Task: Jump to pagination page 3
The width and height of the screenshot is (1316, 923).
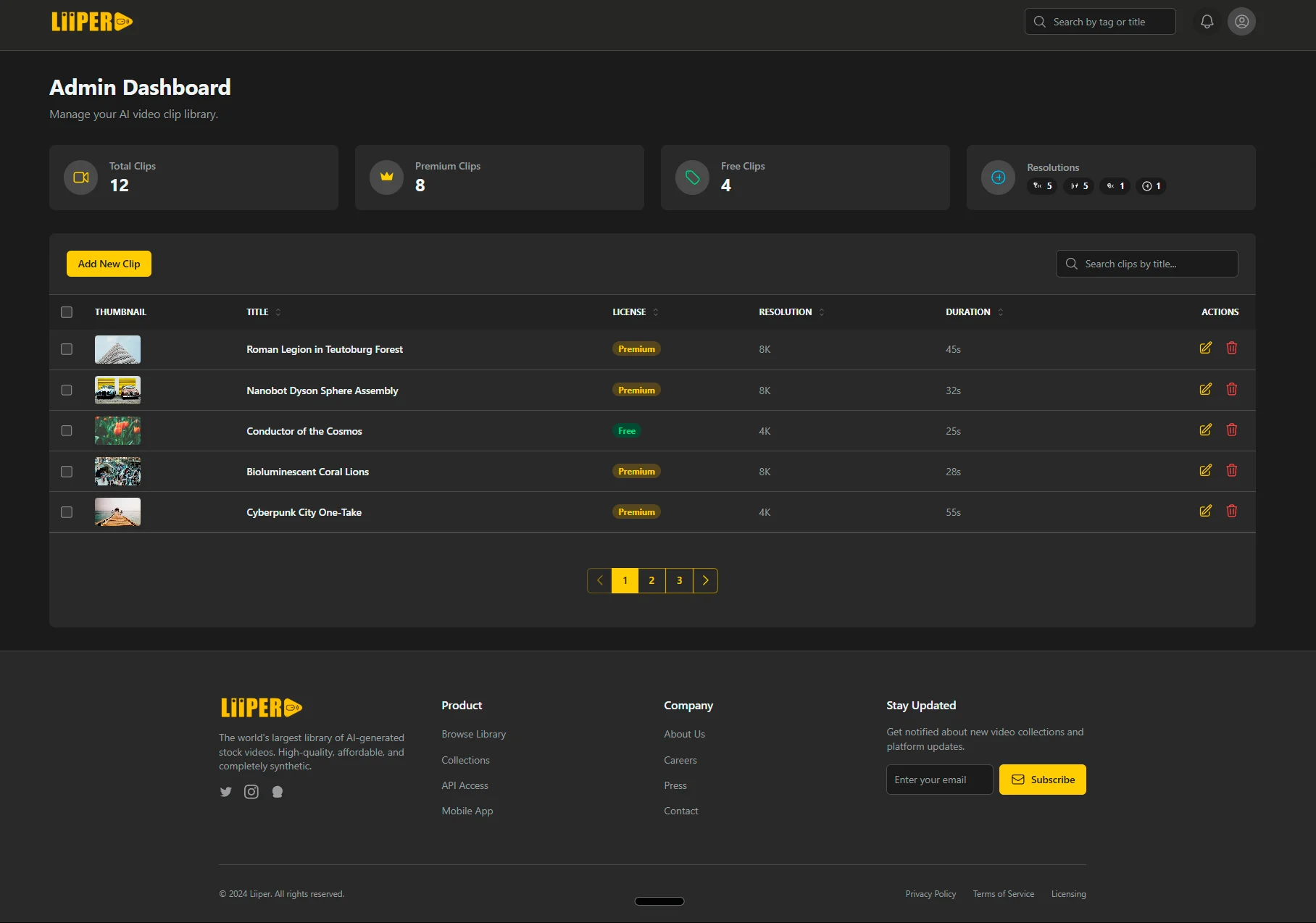Action: [679, 580]
